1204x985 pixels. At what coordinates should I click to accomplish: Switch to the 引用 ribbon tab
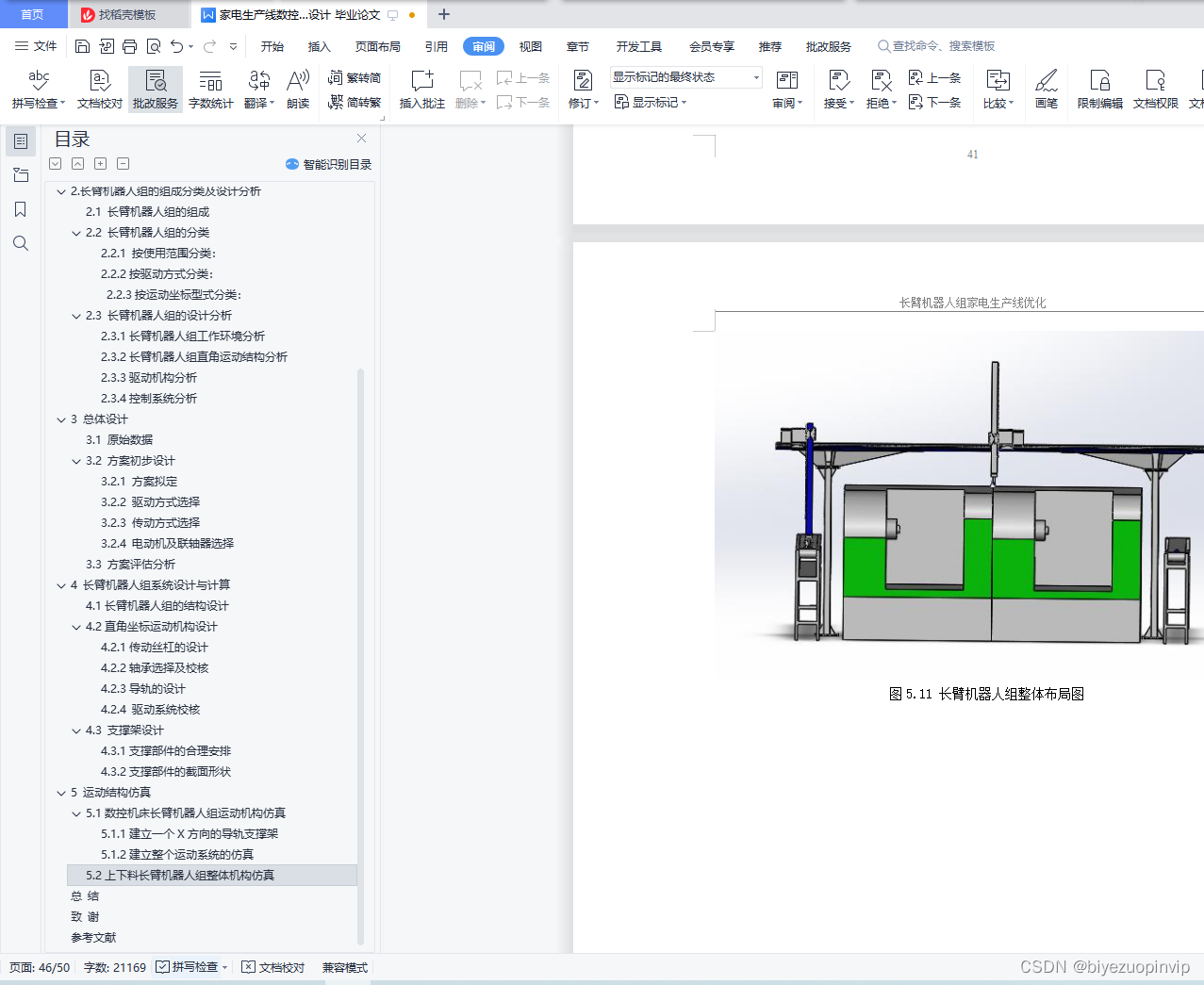pyautogui.click(x=437, y=46)
